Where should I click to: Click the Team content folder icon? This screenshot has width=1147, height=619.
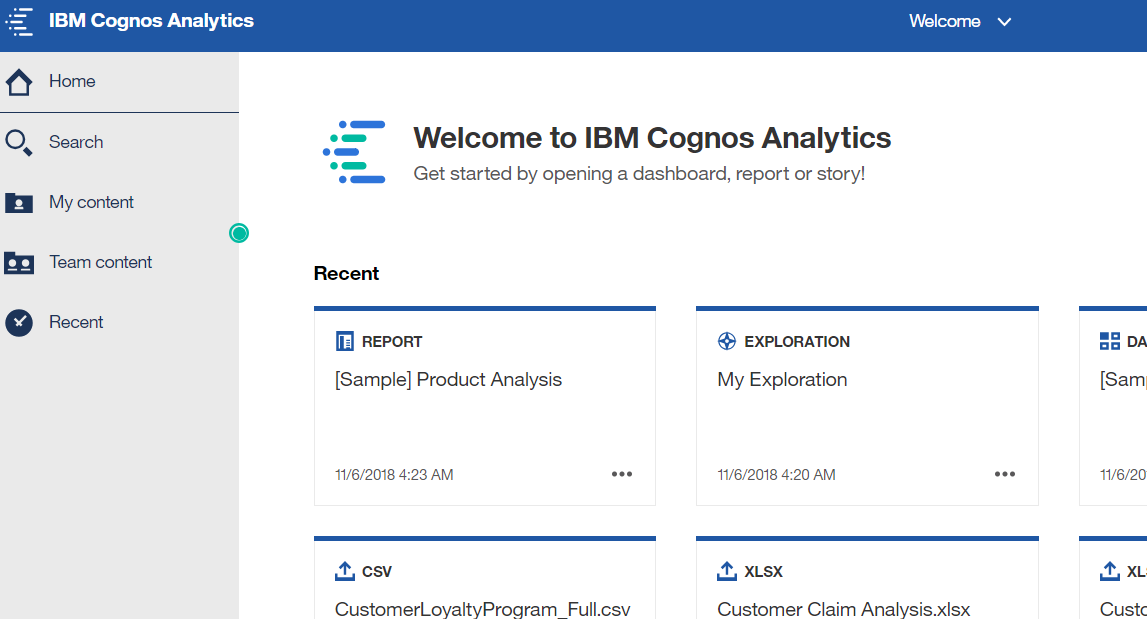tap(19, 263)
